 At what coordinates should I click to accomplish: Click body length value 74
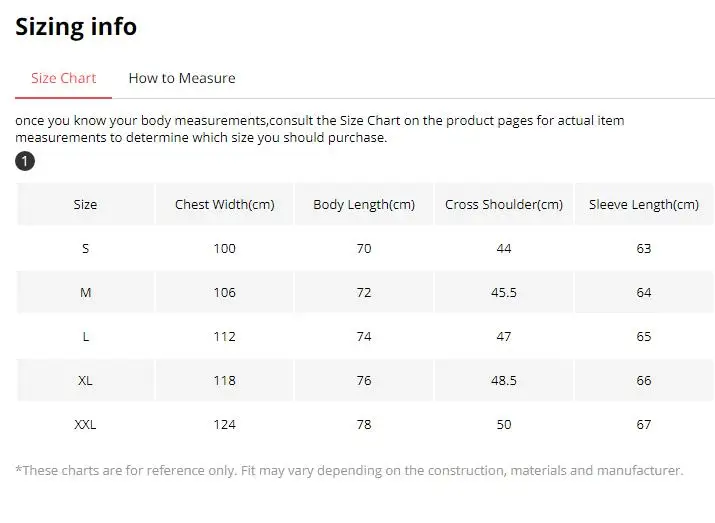point(364,336)
